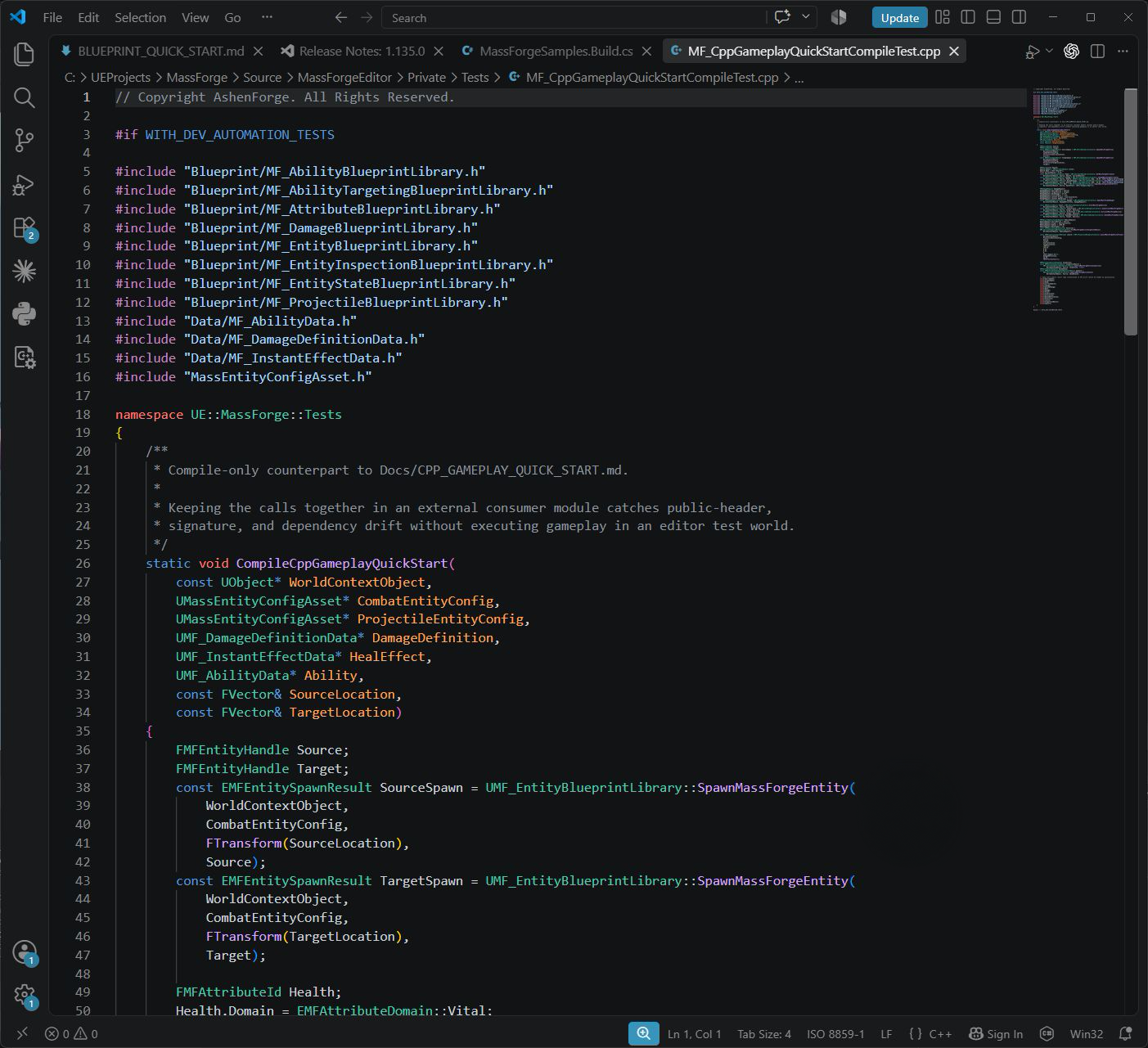Close the Release Notes tab

pyautogui.click(x=439, y=51)
